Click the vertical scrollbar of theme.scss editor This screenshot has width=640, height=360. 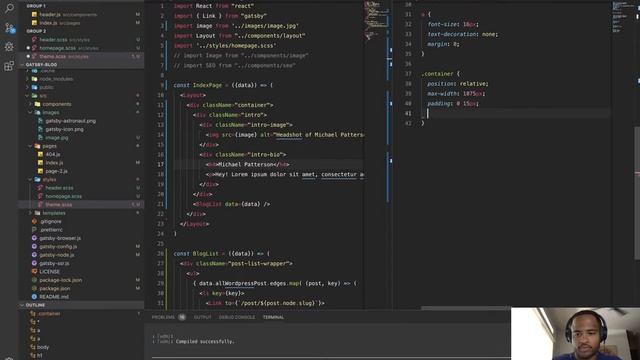coord(637,193)
